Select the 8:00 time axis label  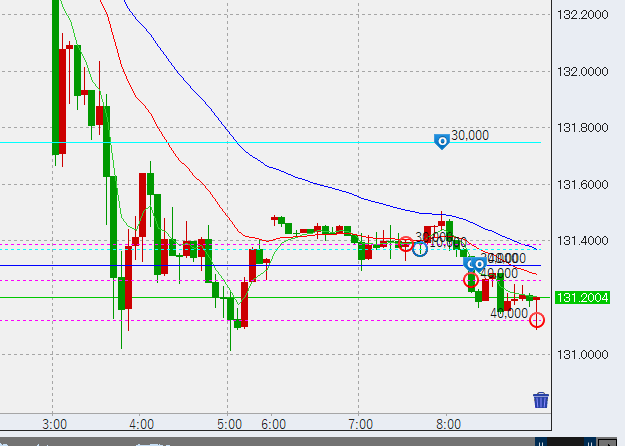coord(448,423)
